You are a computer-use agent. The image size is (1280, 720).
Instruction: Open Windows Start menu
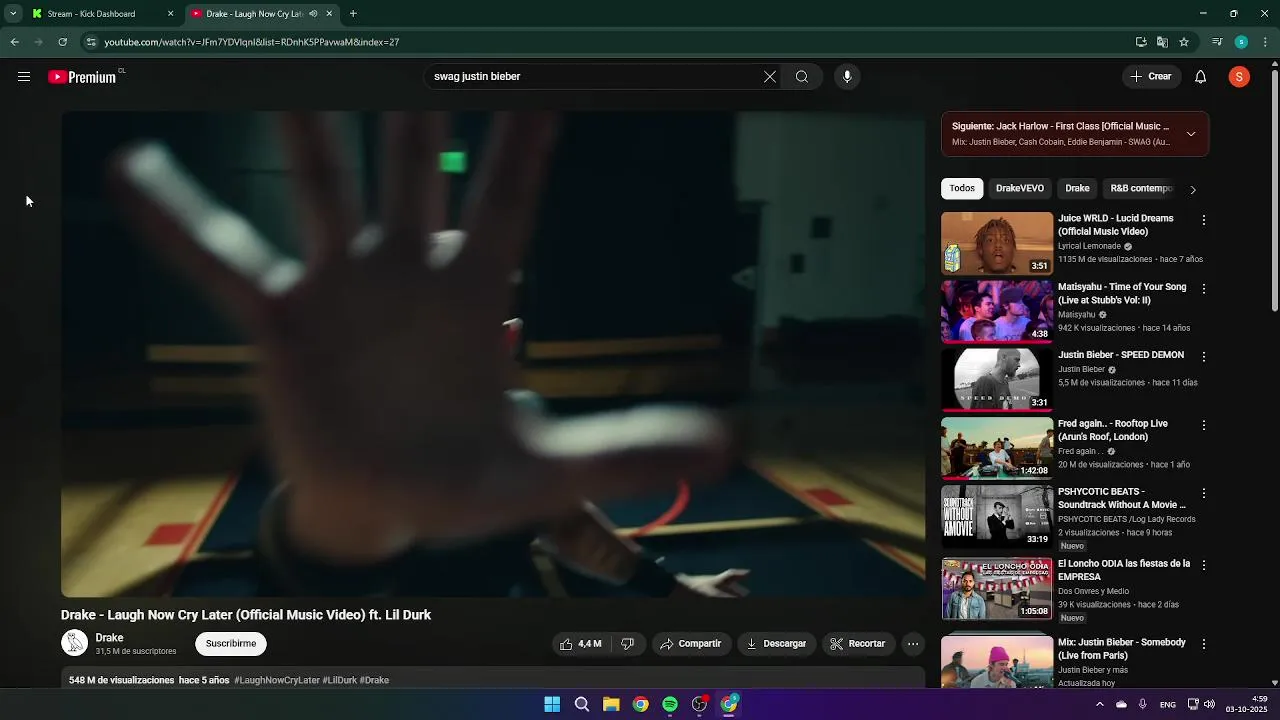(x=552, y=704)
